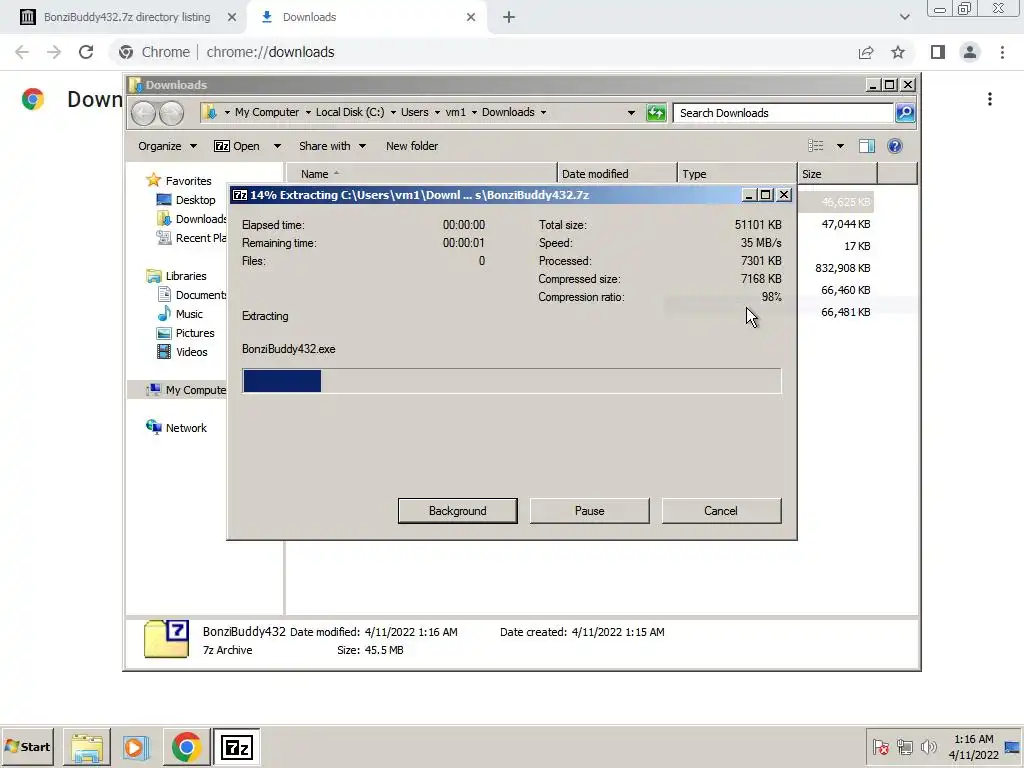
Task: Sort files by the Name column
Action: (422, 174)
